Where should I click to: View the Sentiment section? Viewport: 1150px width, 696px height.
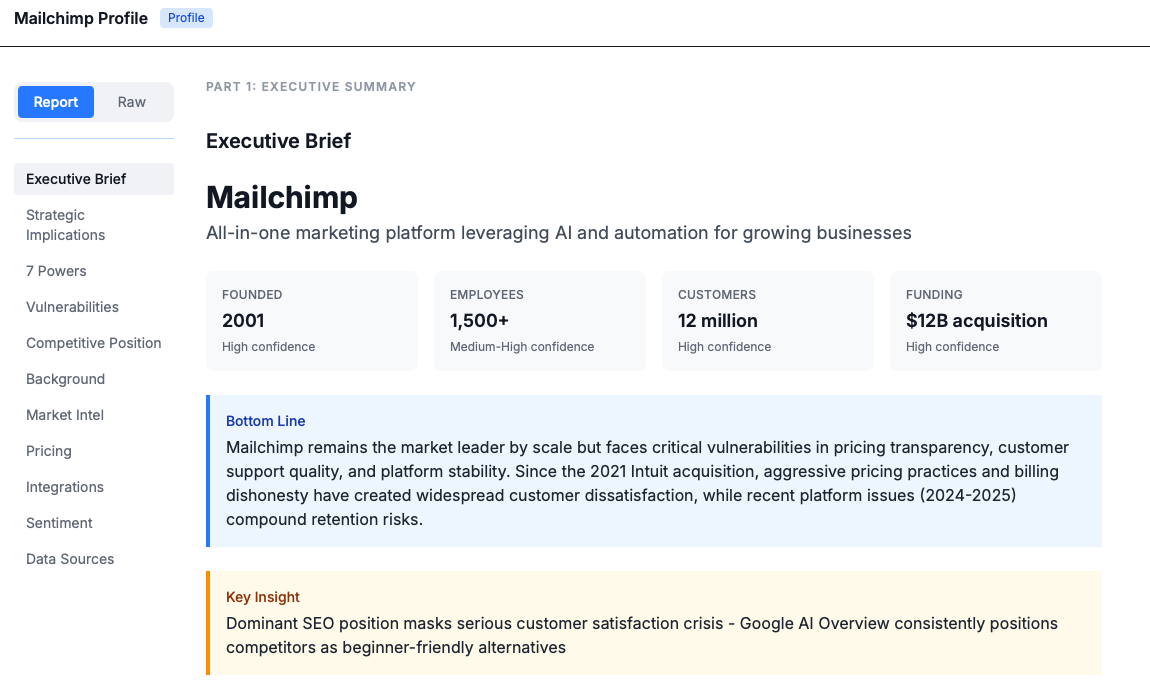[59, 523]
